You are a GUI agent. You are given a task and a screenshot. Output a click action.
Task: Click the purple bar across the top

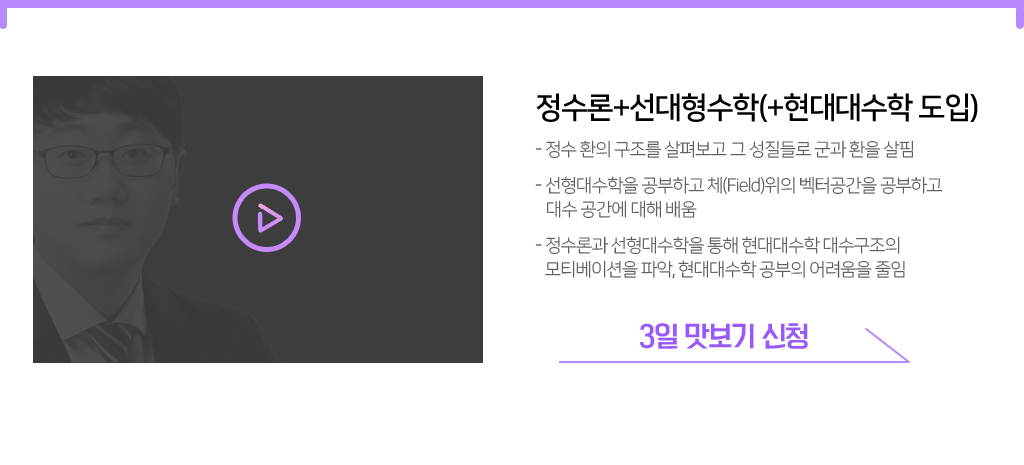[x=512, y=4]
